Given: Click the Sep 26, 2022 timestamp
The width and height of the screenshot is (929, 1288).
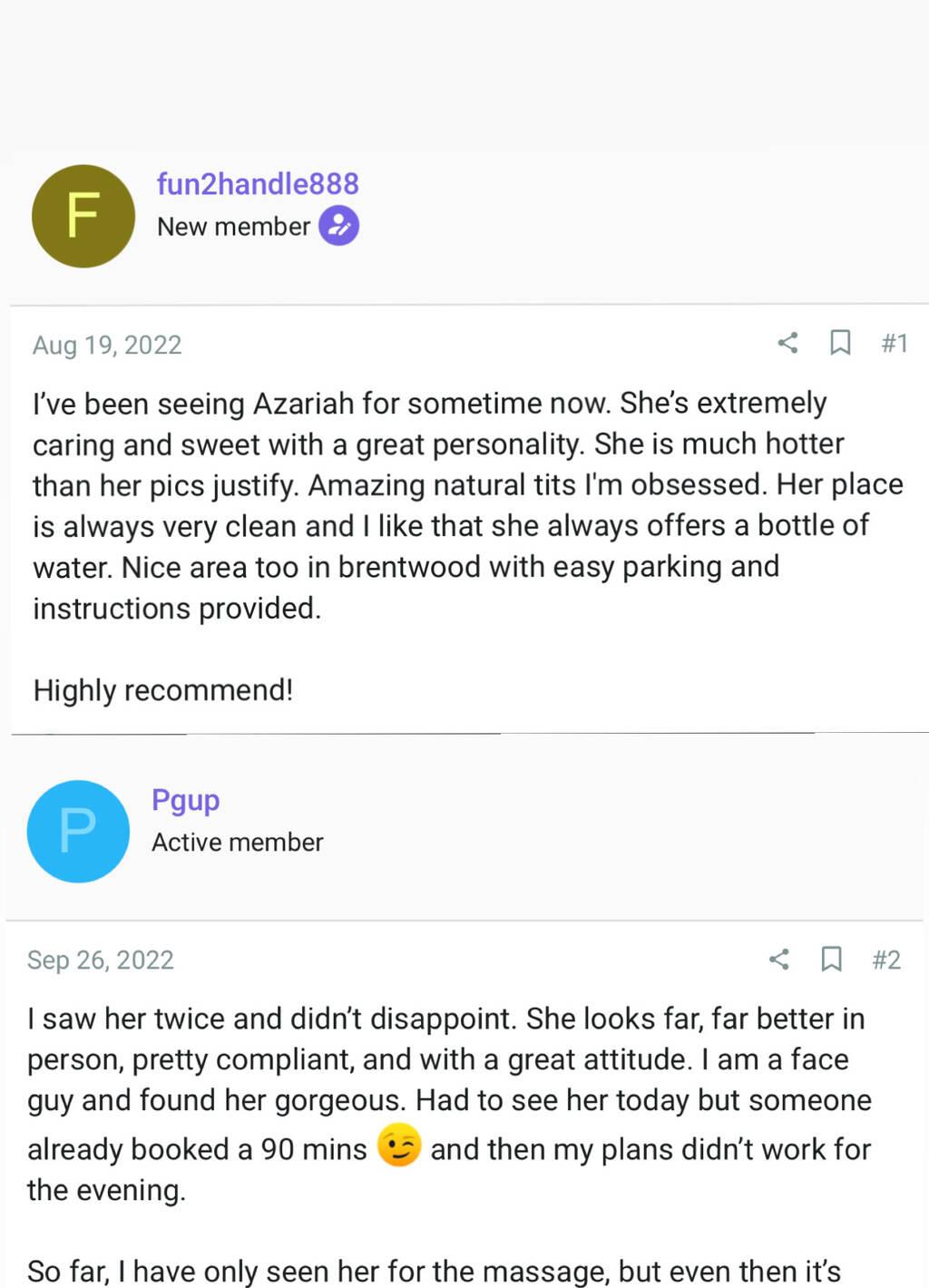Looking at the screenshot, I should coord(101,960).
